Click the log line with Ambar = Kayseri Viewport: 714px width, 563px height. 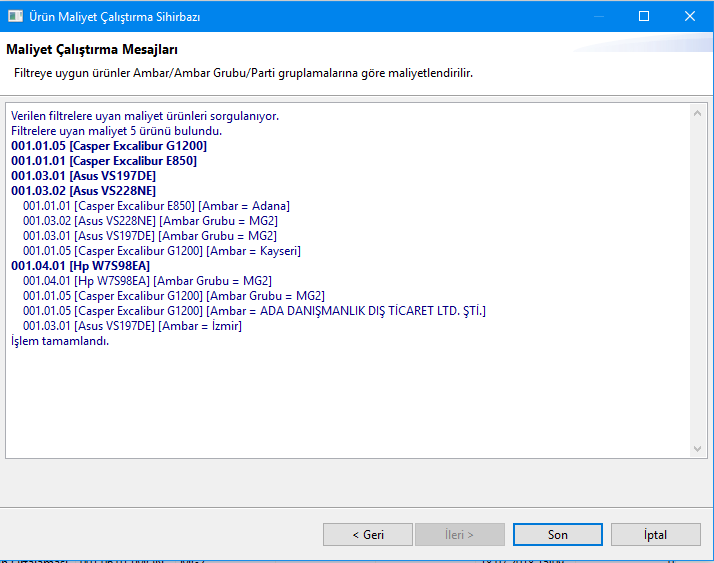point(161,251)
